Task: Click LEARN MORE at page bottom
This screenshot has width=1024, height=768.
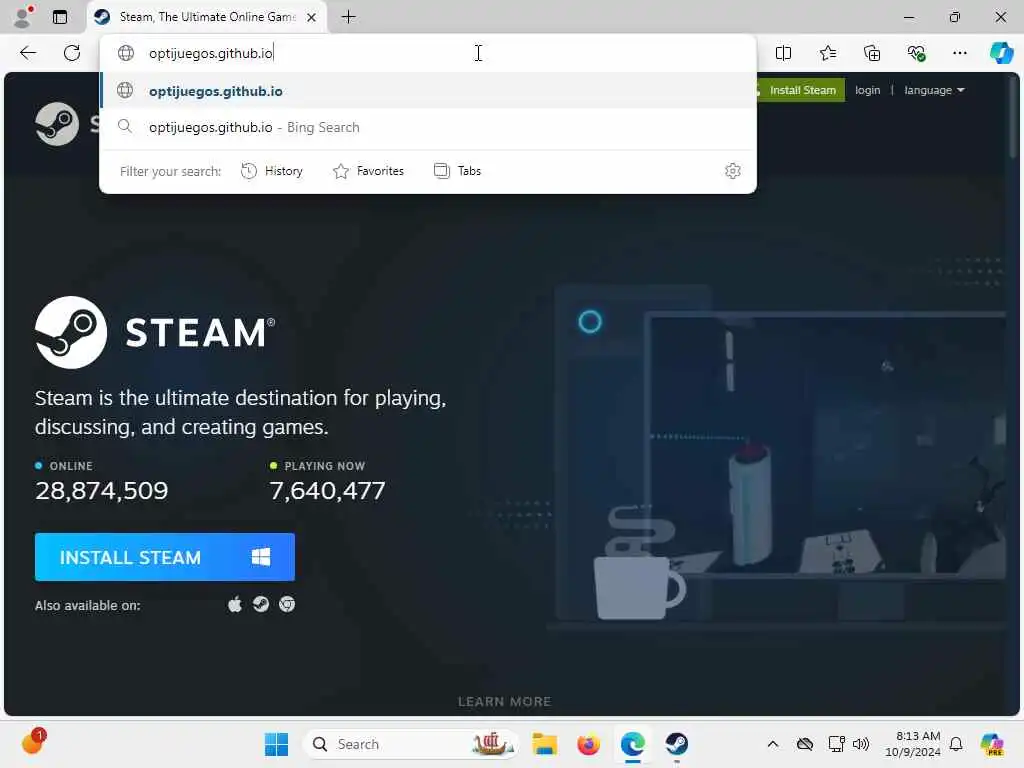Action: pyautogui.click(x=504, y=701)
